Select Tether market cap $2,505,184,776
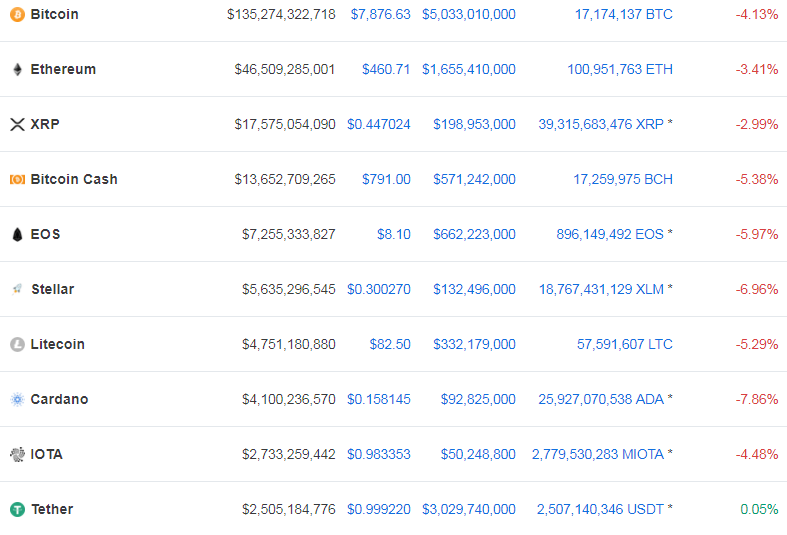 (289, 509)
